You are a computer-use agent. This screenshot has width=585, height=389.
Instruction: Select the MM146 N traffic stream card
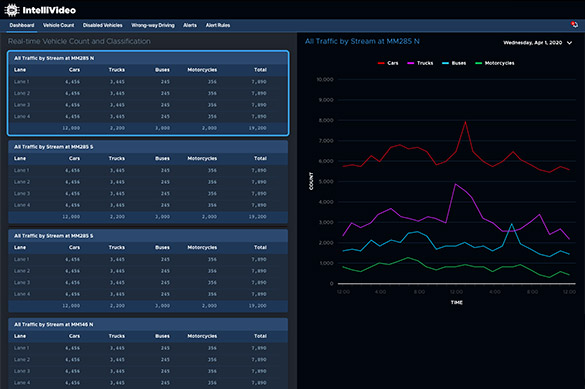(x=148, y=353)
